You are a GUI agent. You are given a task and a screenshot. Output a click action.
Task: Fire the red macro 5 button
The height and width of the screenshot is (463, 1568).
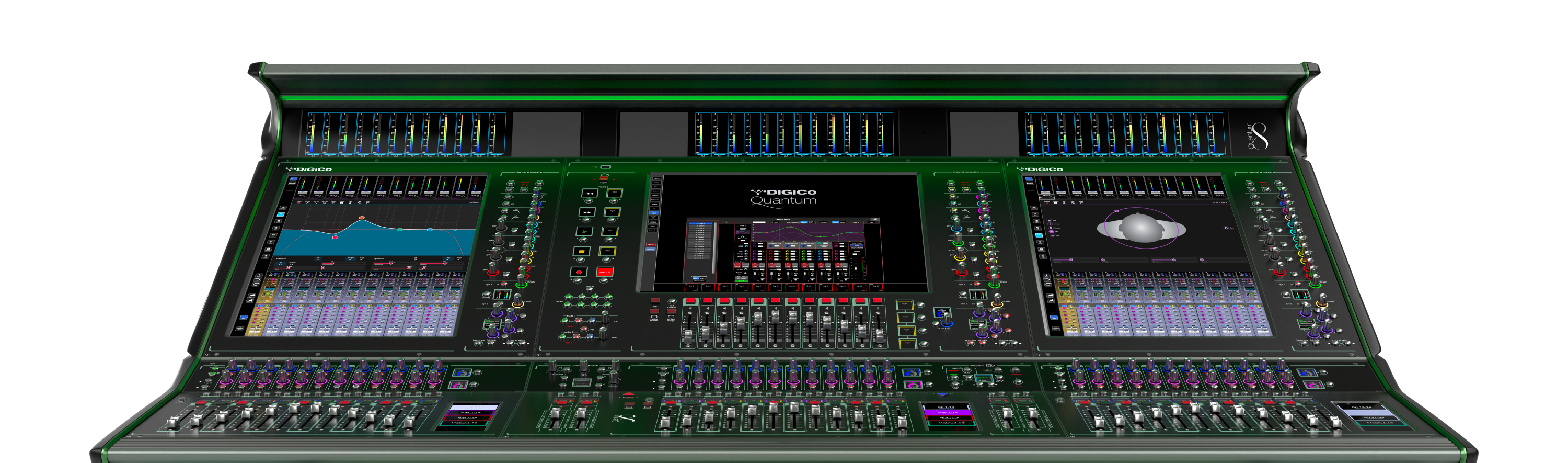point(605,272)
